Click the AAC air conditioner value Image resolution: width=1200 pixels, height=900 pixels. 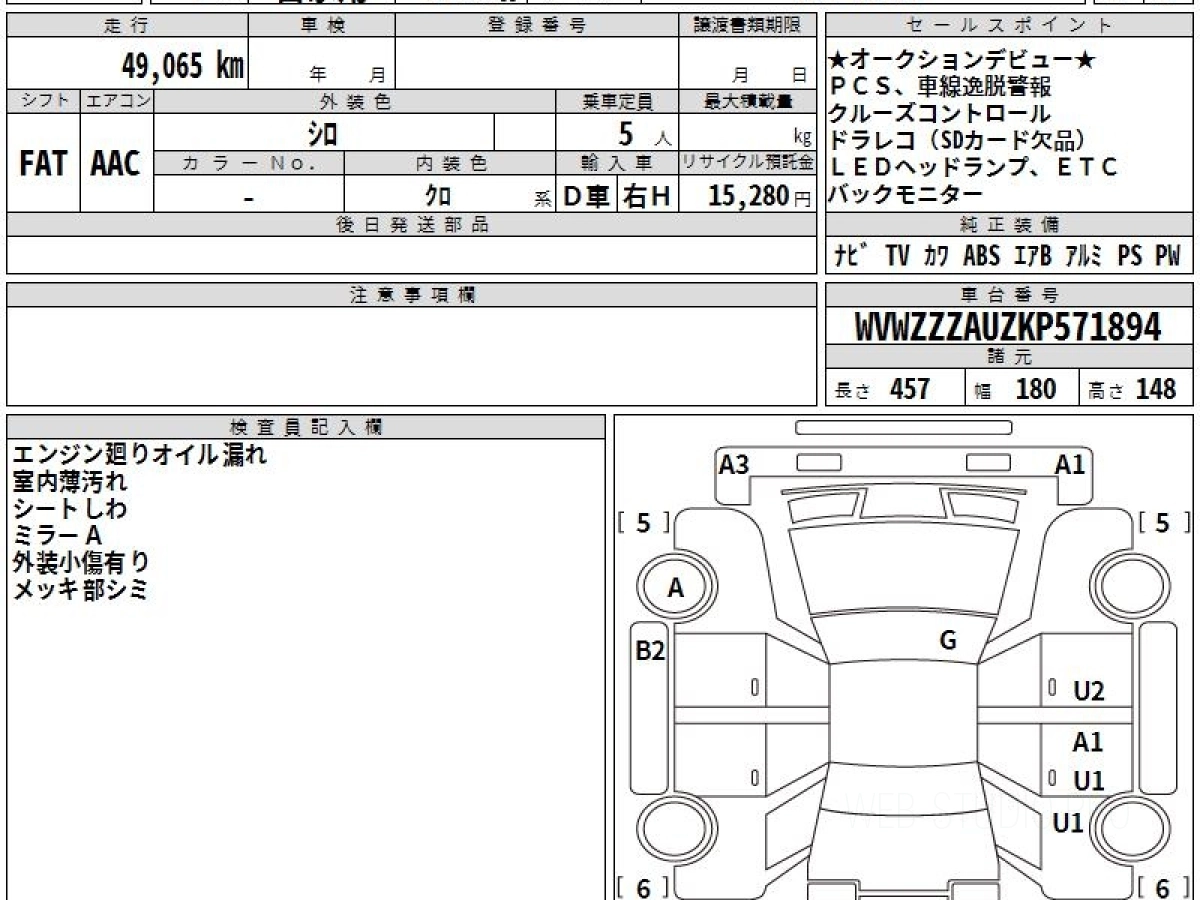pyautogui.click(x=116, y=164)
